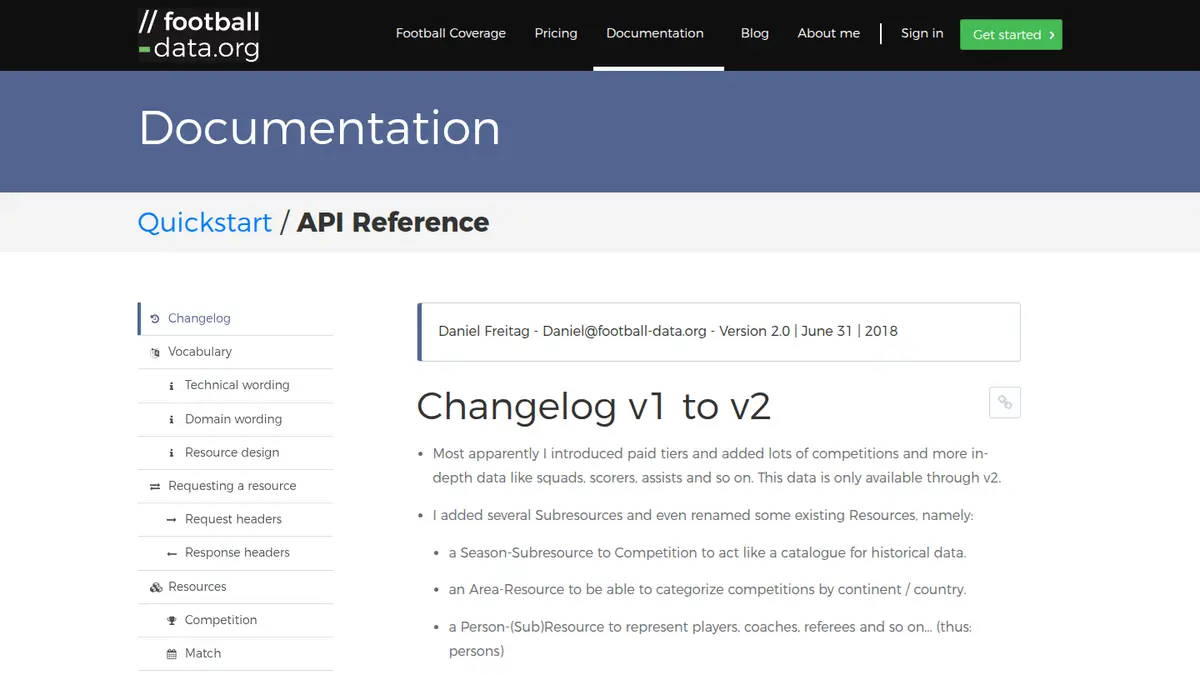Click the bullet 'I added several Subresources'
Viewport: 1200px width, 675px height.
pyautogui.click(x=703, y=516)
